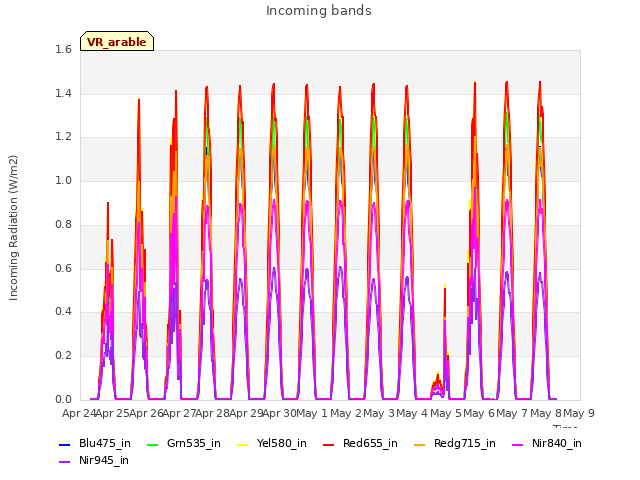Click the magenta Nir840_in color marker
Image resolution: width=640 pixels, height=480 pixels.
[x=518, y=444]
